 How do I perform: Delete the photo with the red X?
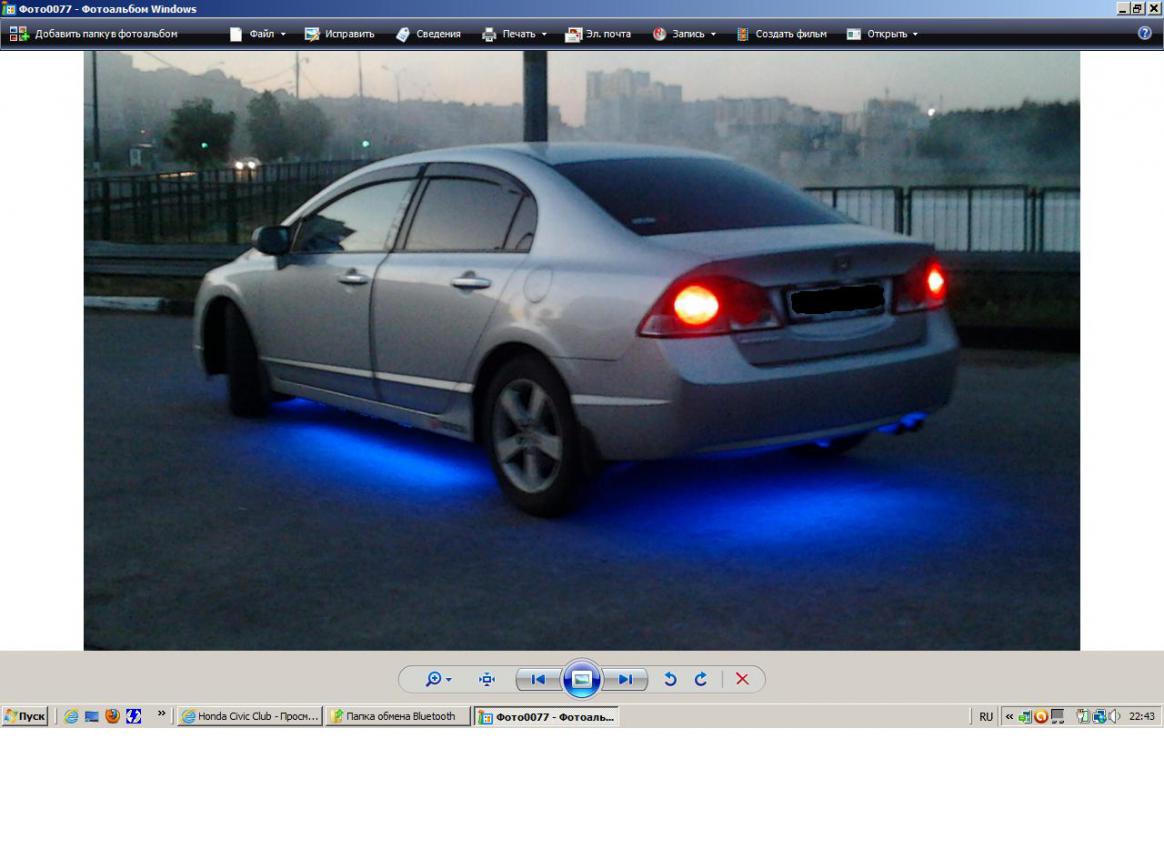[742, 680]
